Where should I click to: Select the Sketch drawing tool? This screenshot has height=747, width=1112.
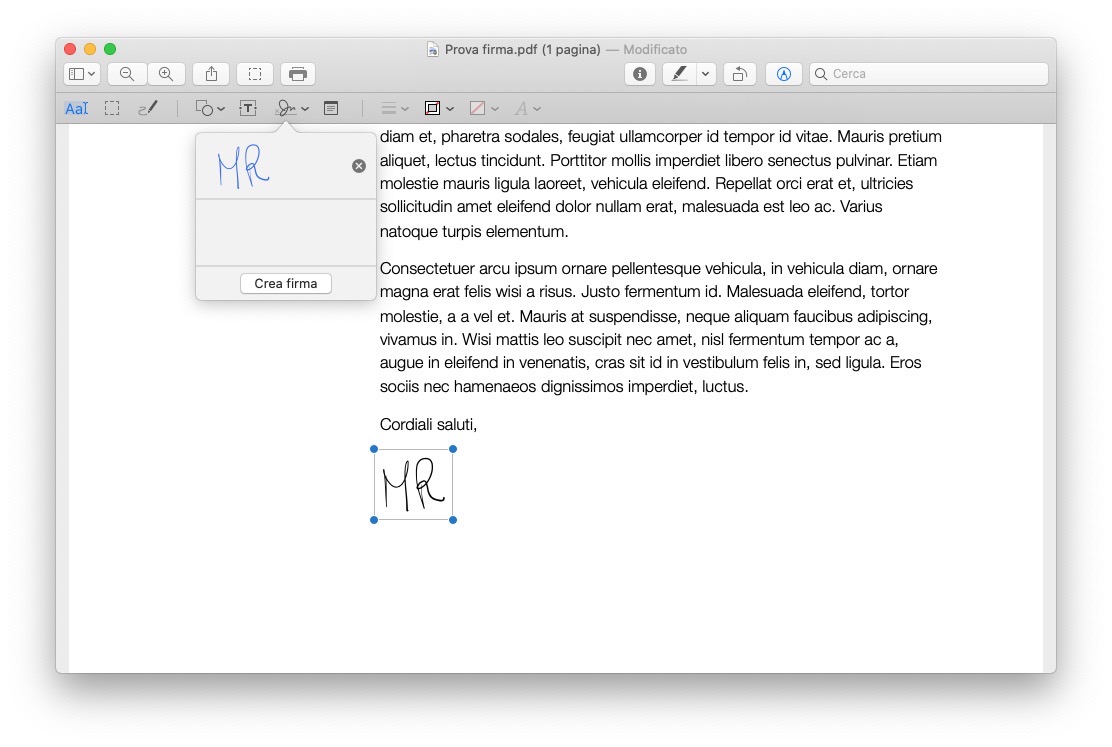148,109
